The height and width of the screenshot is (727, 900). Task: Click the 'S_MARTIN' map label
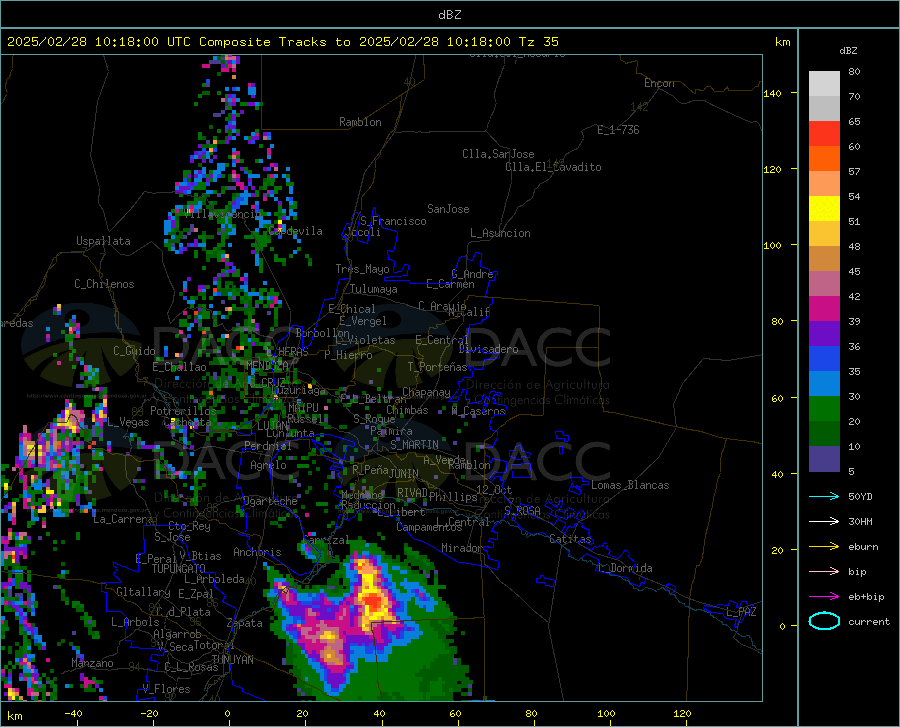point(414,445)
